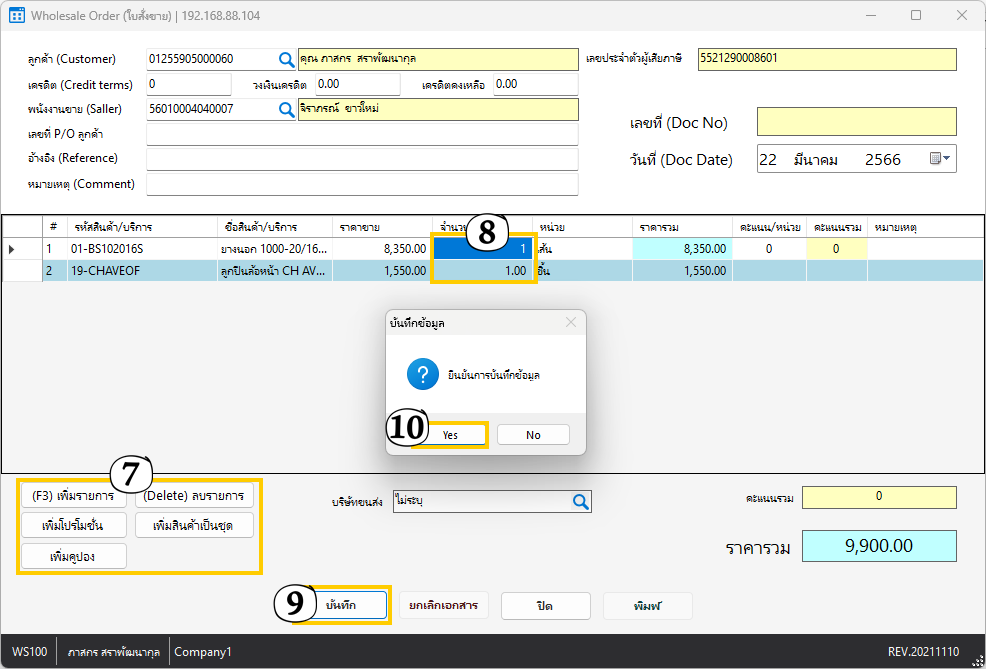Click the (Delete) ลบรายการ button
This screenshot has width=986, height=669.
(195, 495)
